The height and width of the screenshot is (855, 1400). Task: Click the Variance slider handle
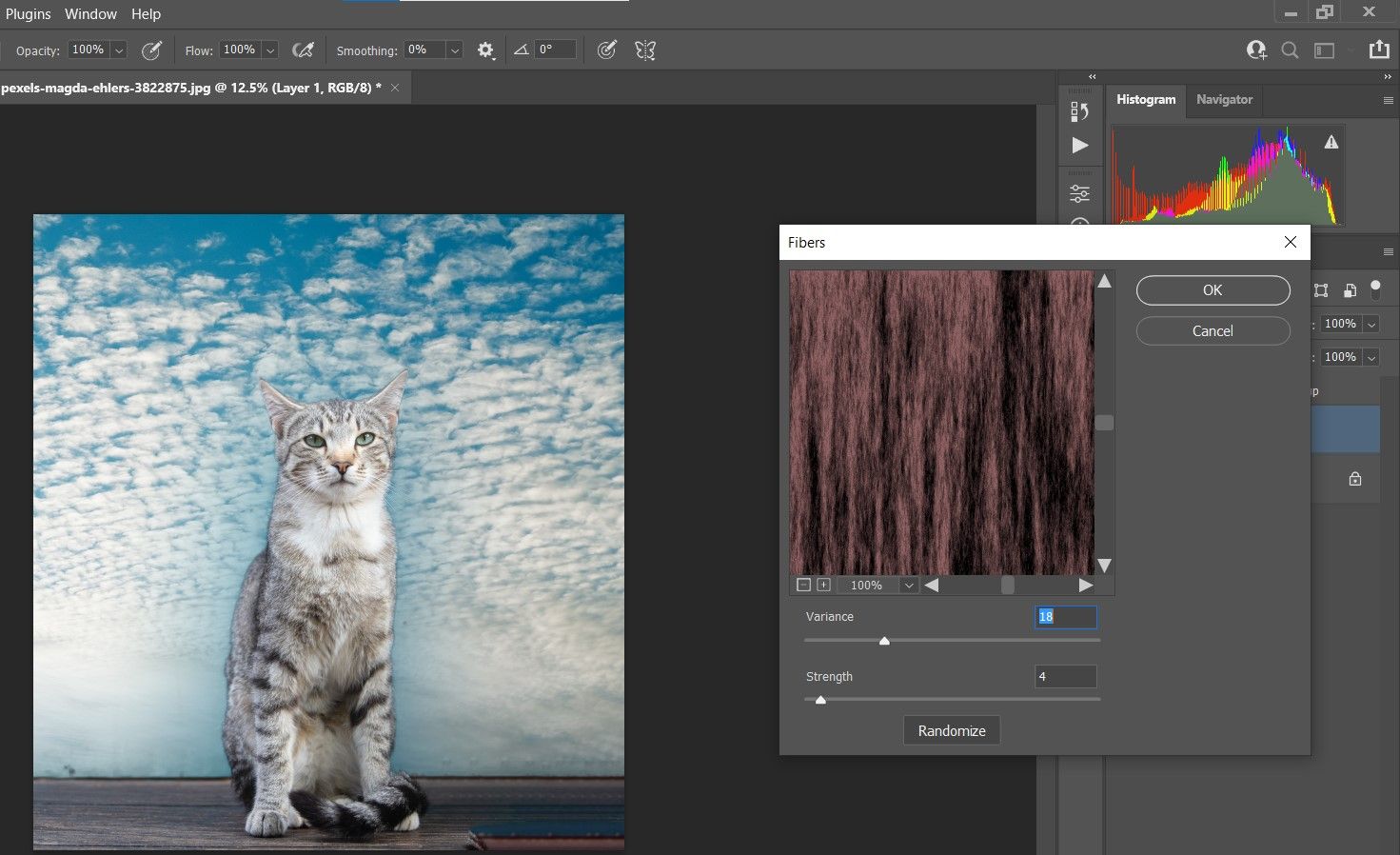(x=884, y=641)
